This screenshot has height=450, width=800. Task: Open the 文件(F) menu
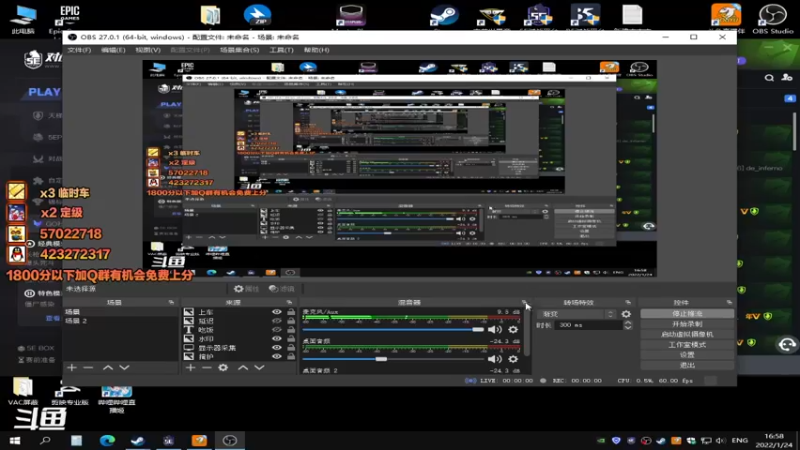[79, 50]
